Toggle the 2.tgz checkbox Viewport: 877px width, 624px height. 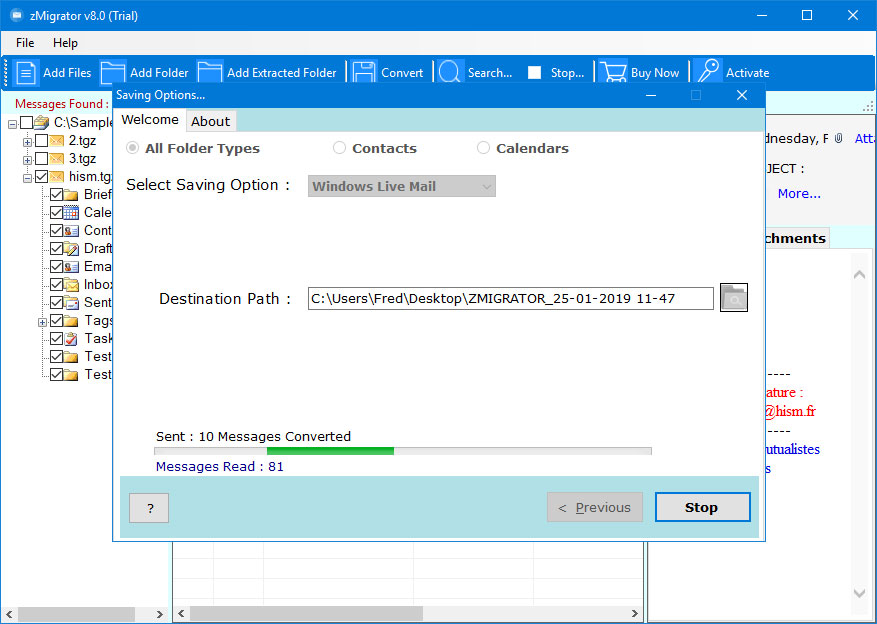pos(41,140)
